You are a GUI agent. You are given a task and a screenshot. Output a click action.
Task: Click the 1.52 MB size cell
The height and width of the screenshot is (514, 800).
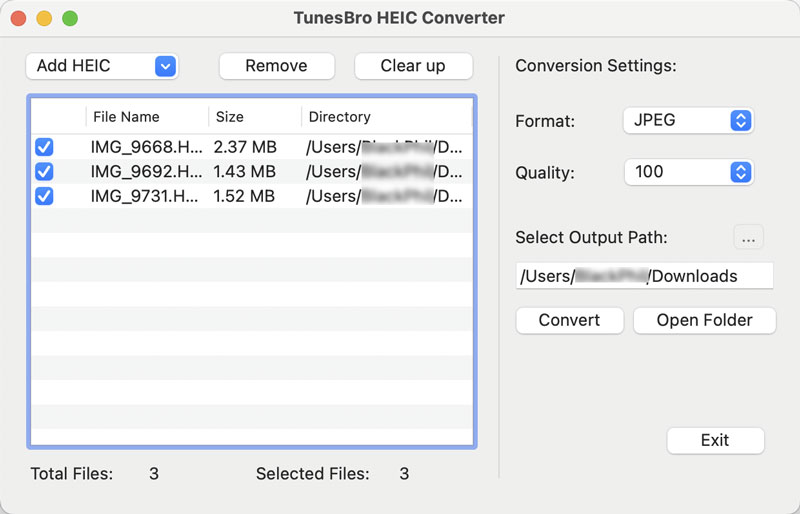(x=244, y=196)
